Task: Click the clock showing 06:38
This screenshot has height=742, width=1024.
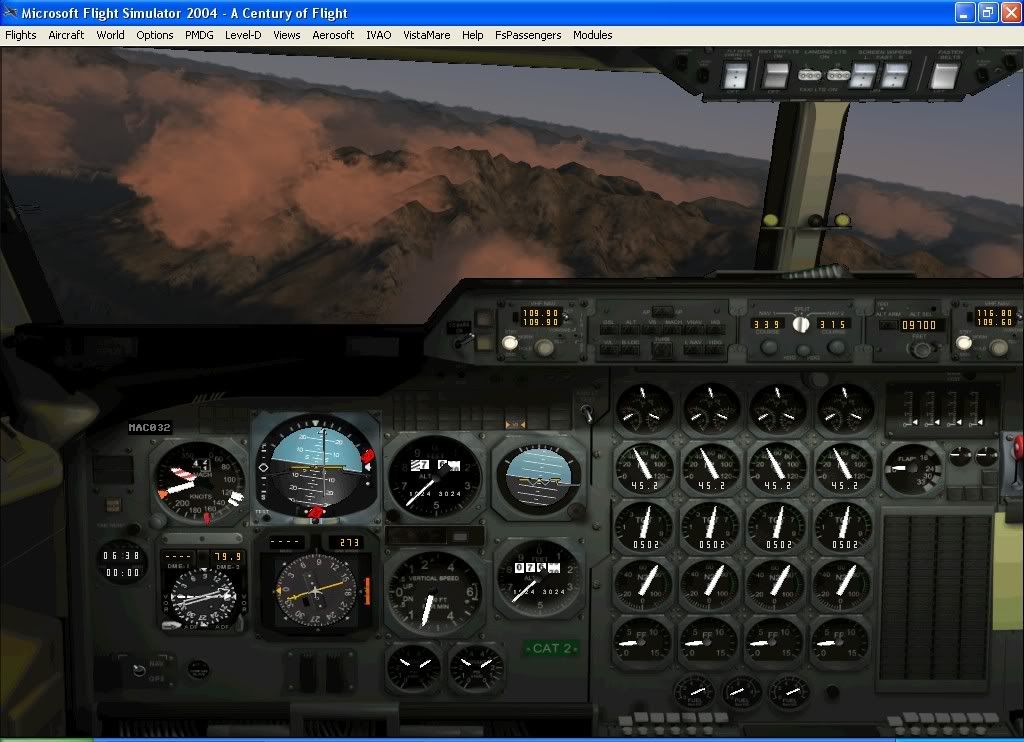Action: click(121, 563)
